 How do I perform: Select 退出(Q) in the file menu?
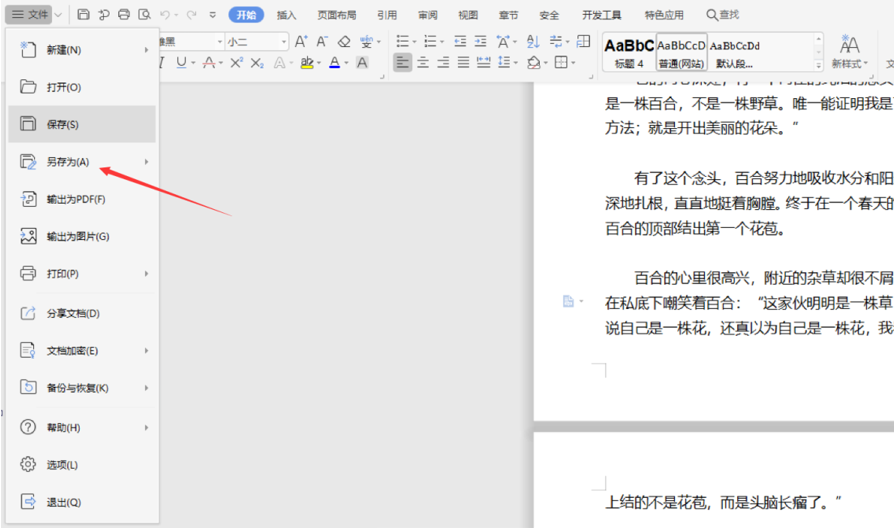click(82, 502)
